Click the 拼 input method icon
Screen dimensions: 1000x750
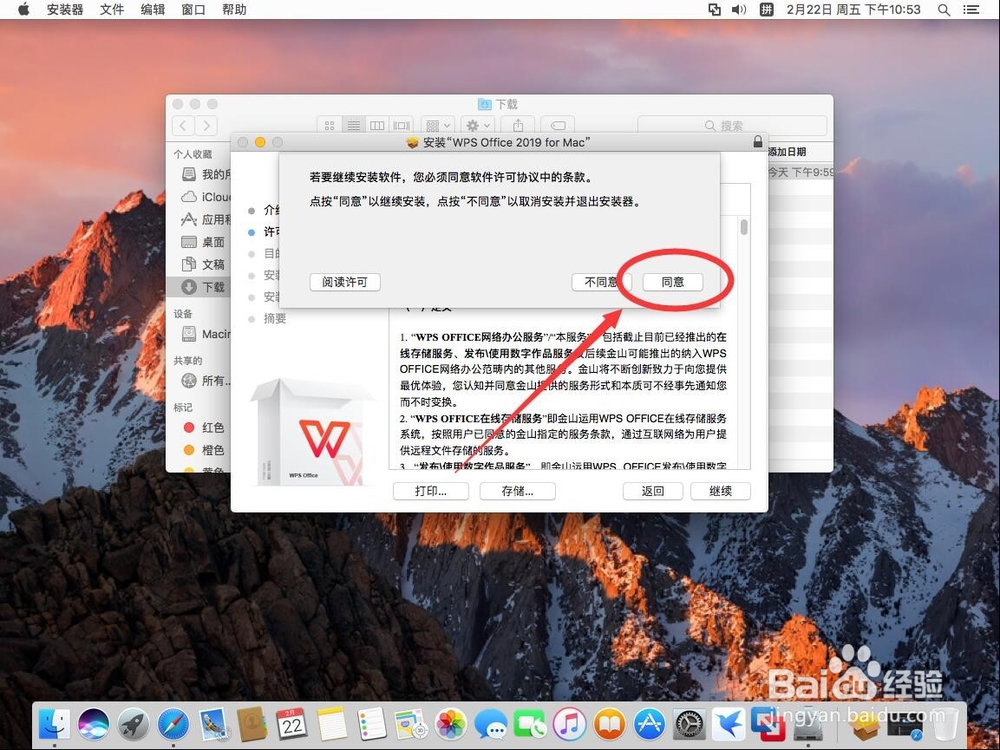(x=766, y=10)
